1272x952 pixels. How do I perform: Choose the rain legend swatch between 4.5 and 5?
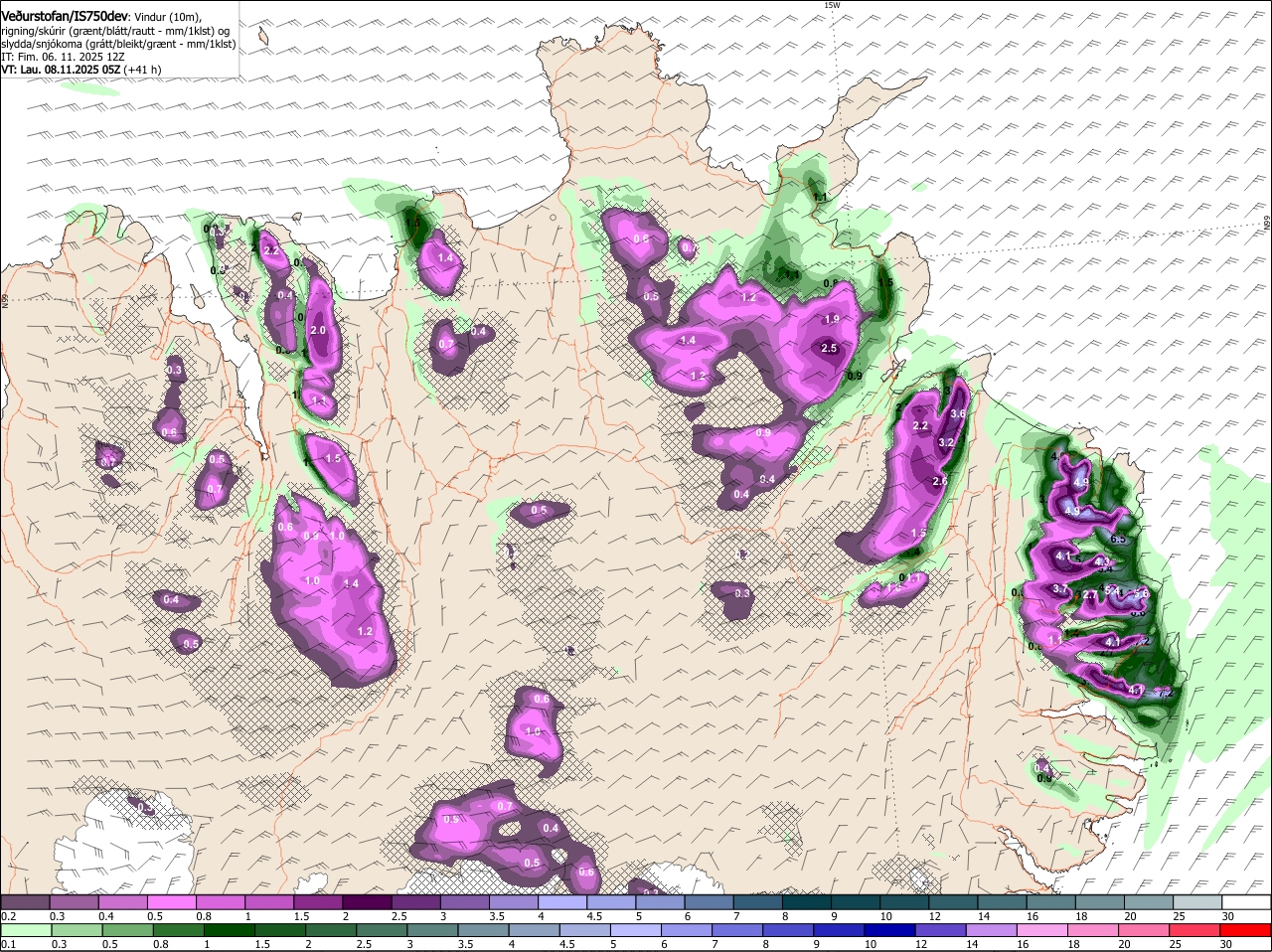[587, 929]
